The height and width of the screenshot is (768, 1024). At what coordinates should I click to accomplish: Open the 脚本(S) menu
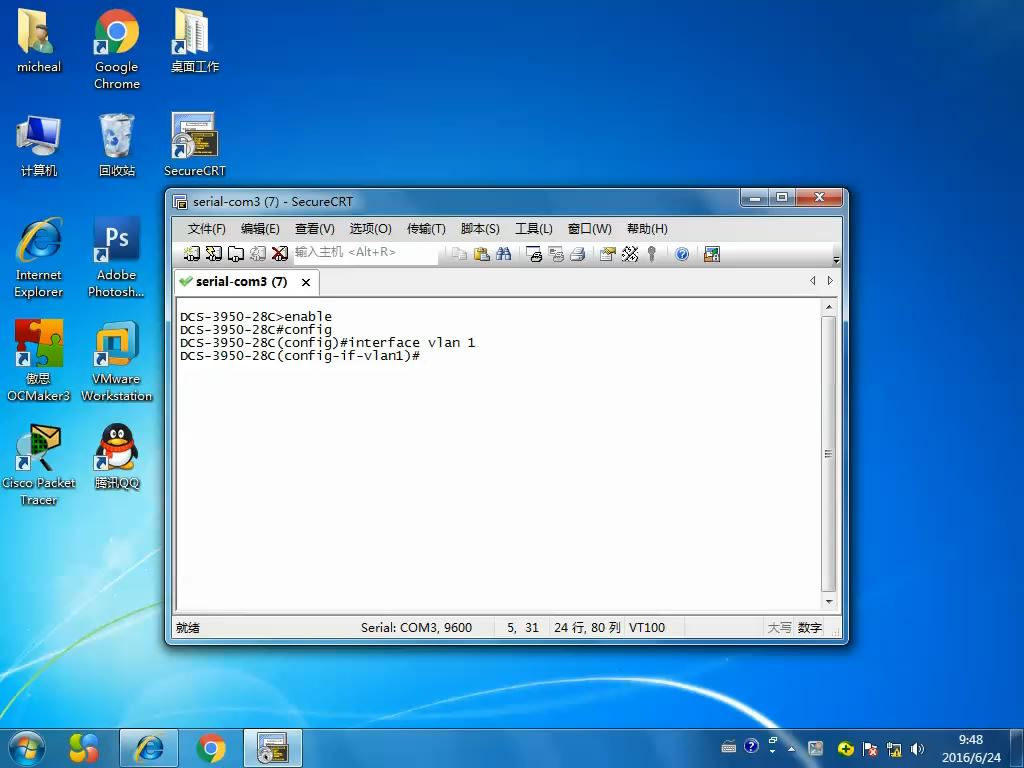[480, 229]
